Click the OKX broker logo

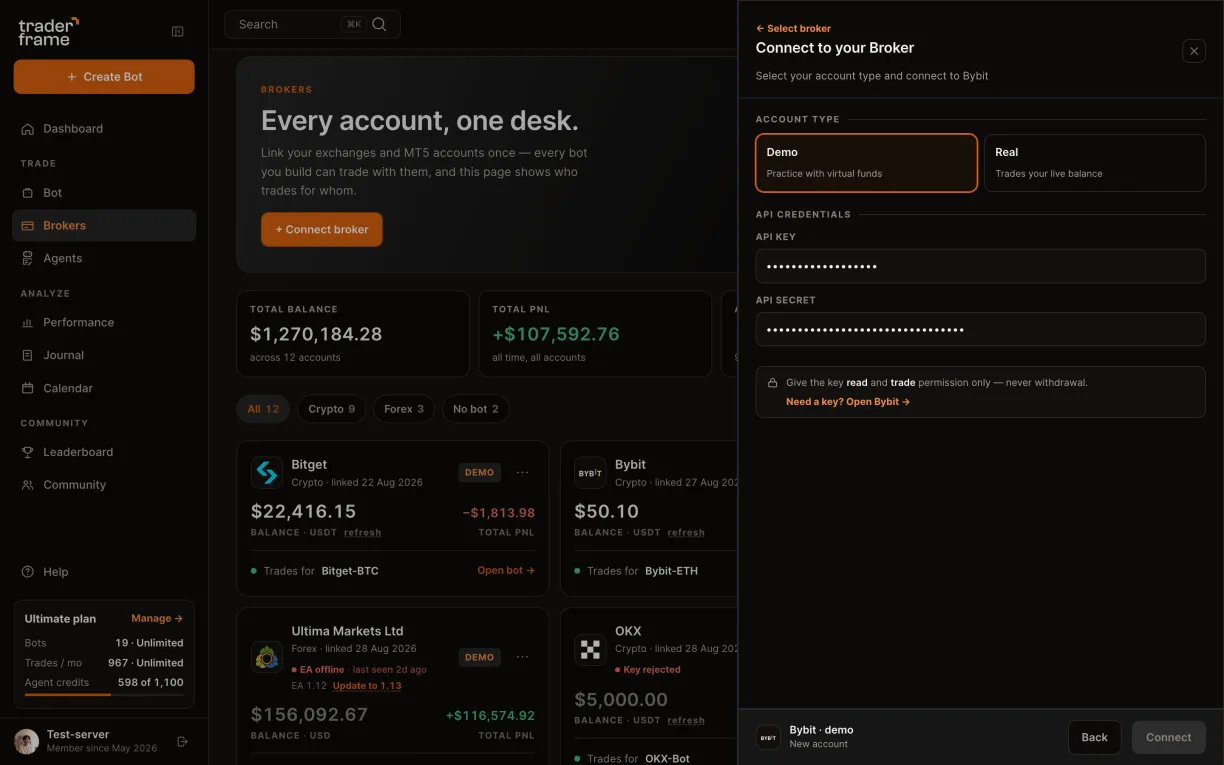click(590, 650)
